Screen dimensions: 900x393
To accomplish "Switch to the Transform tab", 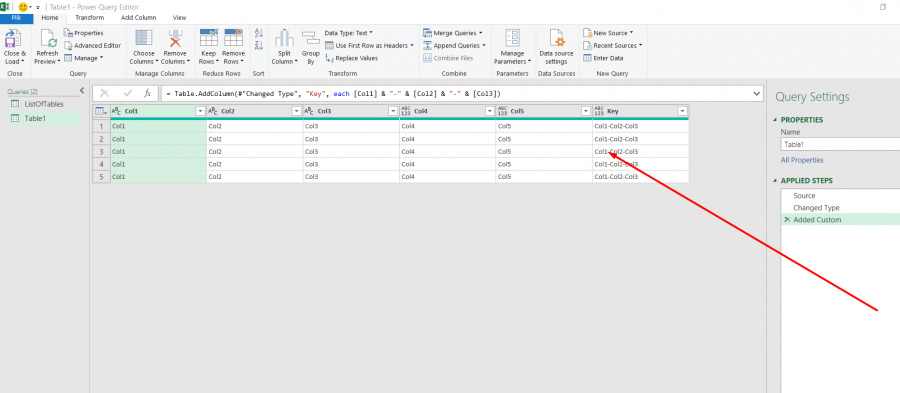I will (90, 18).
